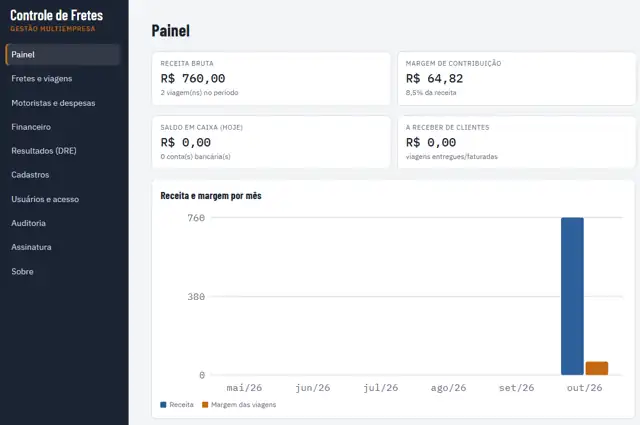
Task: Click the Controle de Fretes logo title
Action: click(x=56, y=15)
